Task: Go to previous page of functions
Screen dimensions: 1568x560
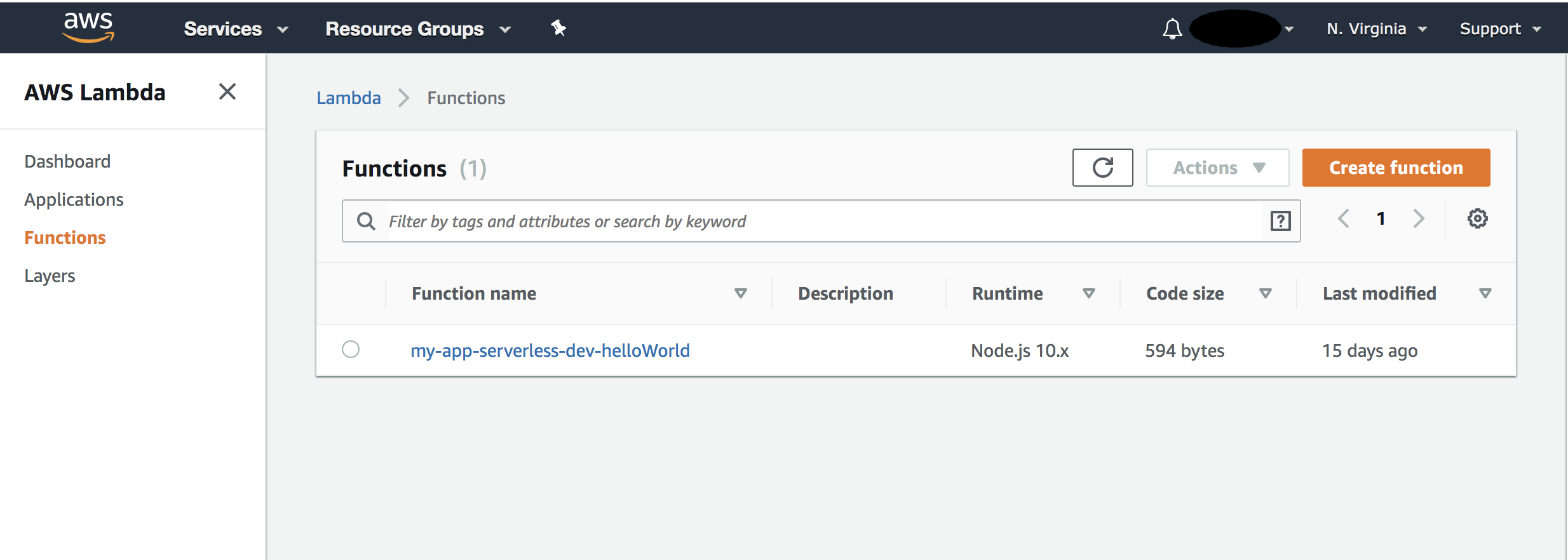Action: click(1343, 218)
